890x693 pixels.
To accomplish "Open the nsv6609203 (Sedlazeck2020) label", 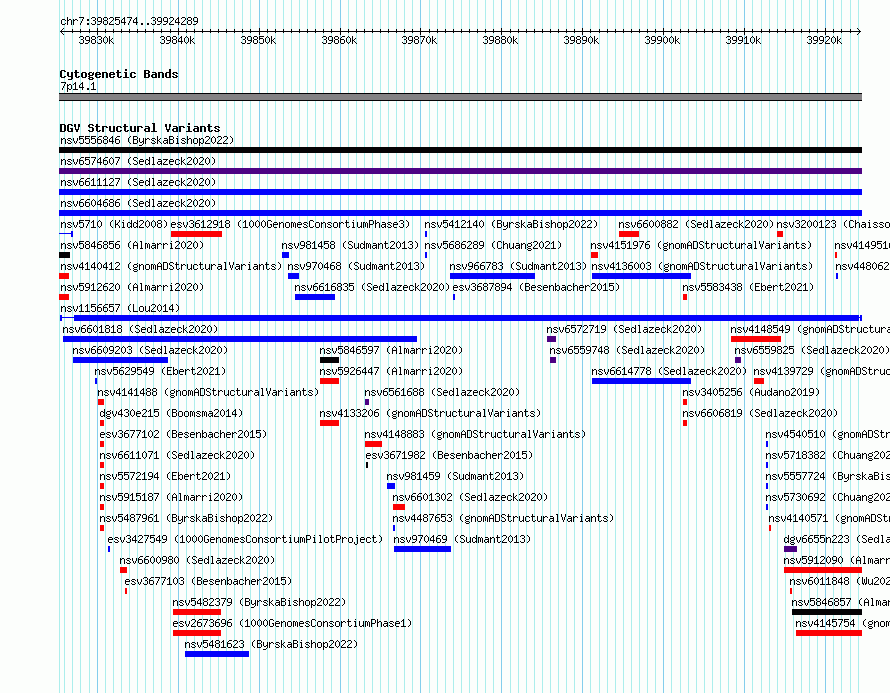I will [x=150, y=350].
